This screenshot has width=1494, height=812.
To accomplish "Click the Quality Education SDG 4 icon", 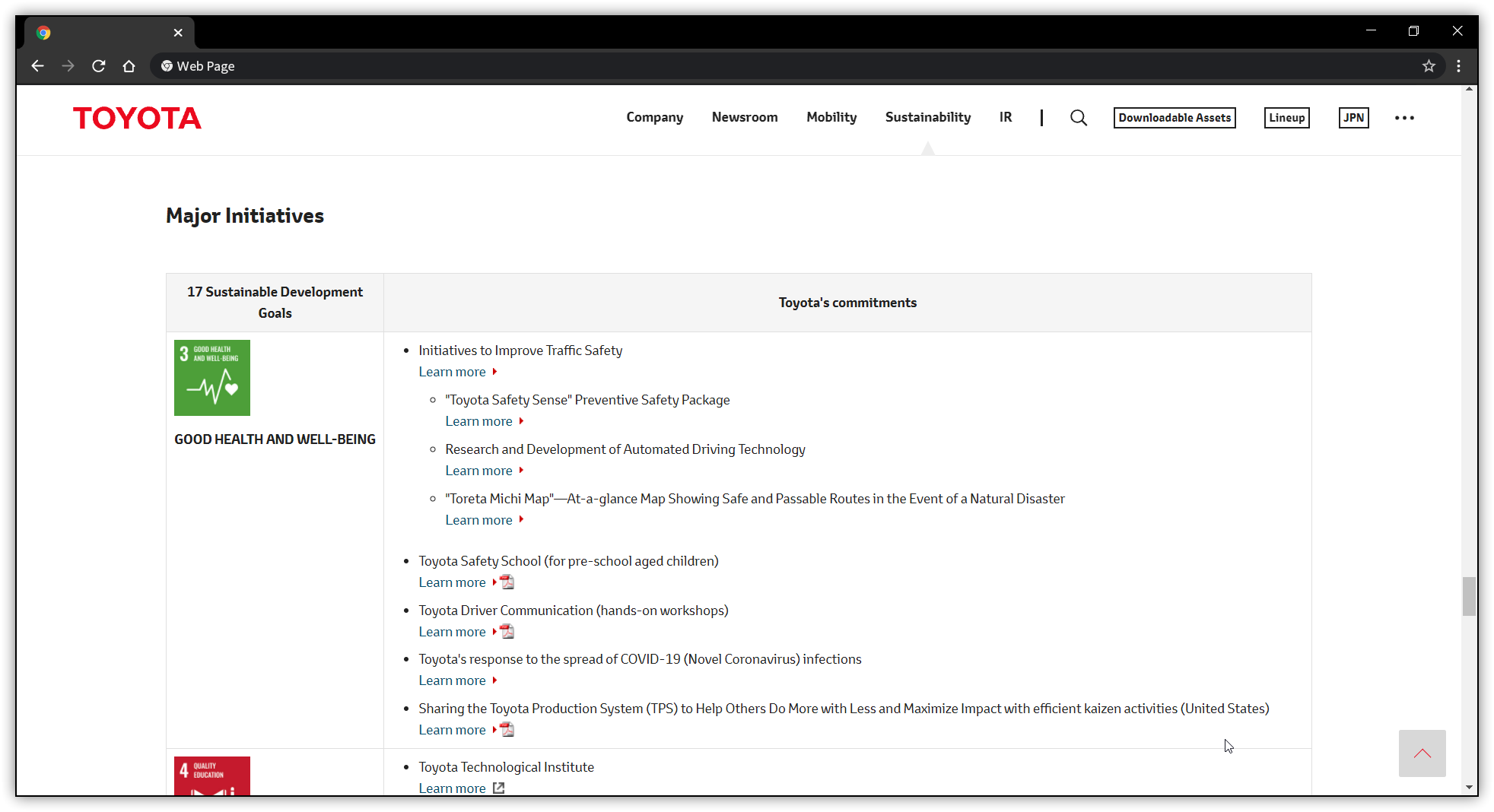I will tap(212, 776).
